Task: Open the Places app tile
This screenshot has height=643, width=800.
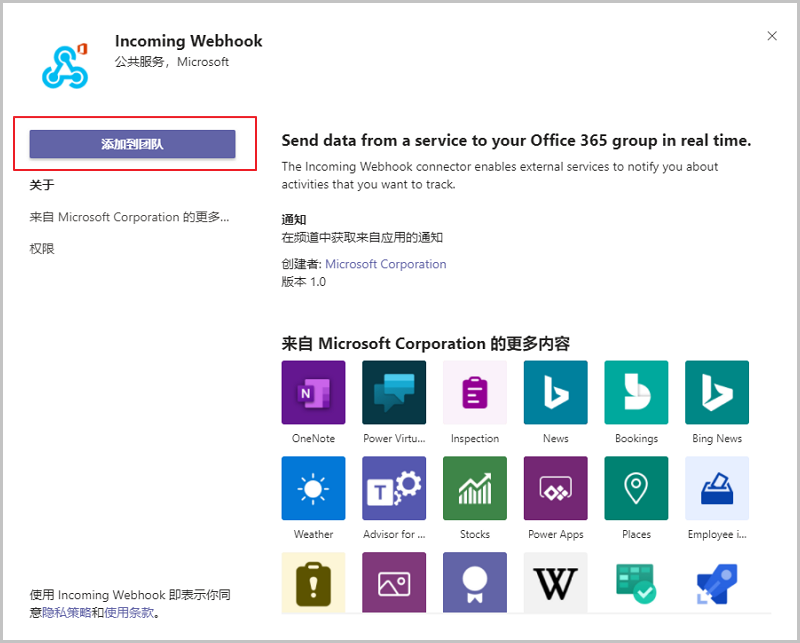Action: pos(636,489)
